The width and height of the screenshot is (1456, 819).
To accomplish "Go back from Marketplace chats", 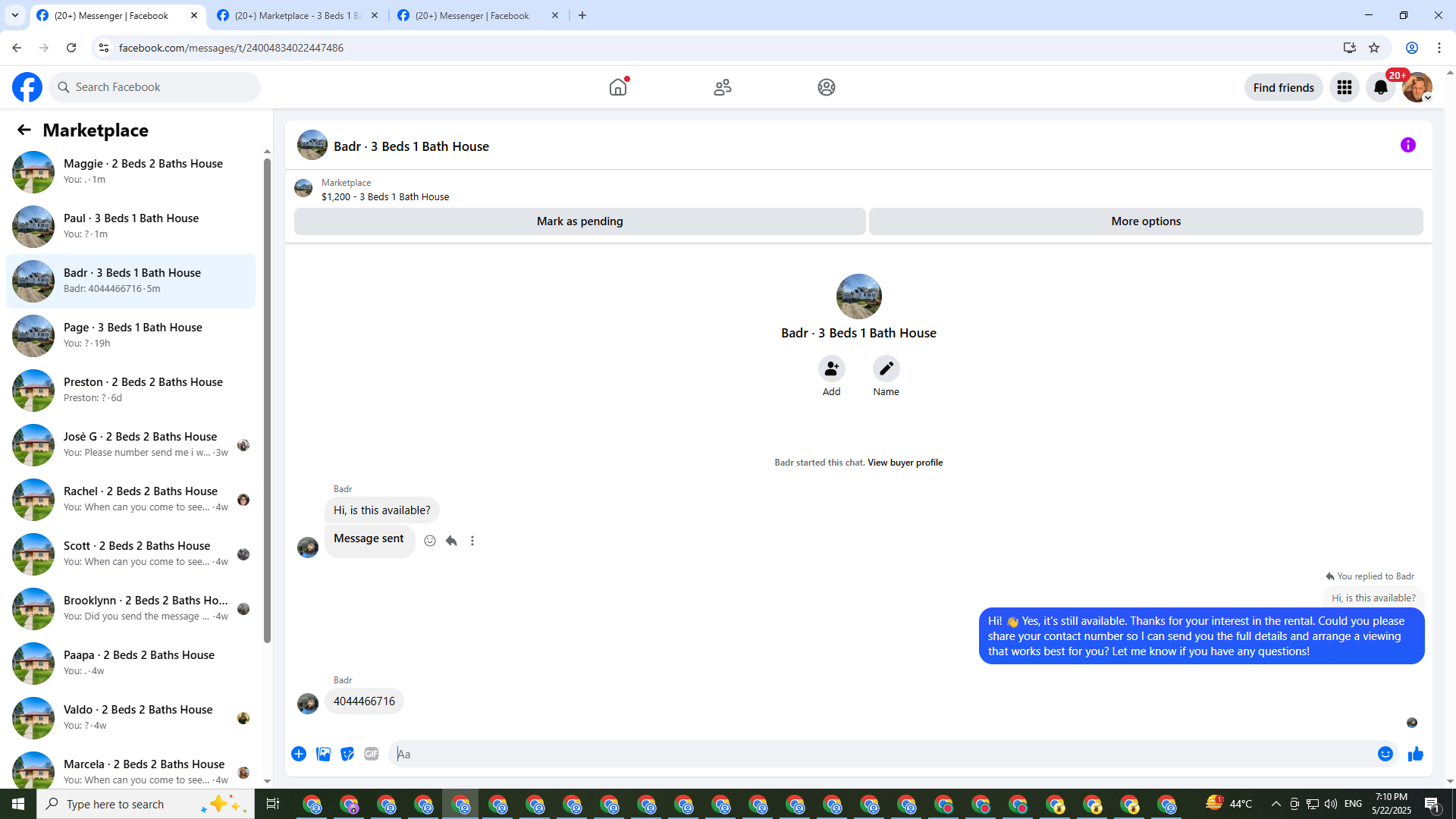I will pos(24,130).
